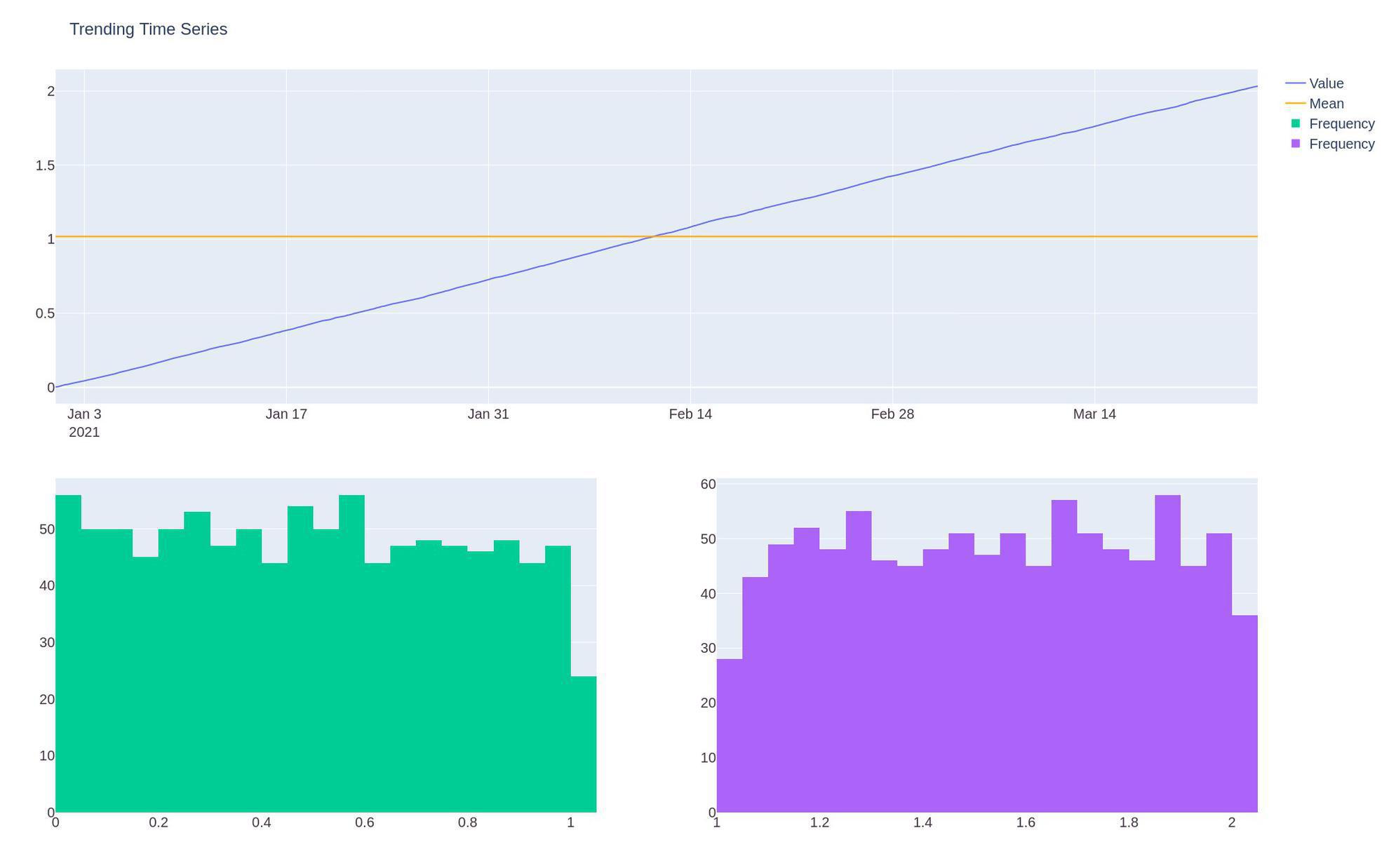Click where the Value line crosses the Mean line

point(652,237)
